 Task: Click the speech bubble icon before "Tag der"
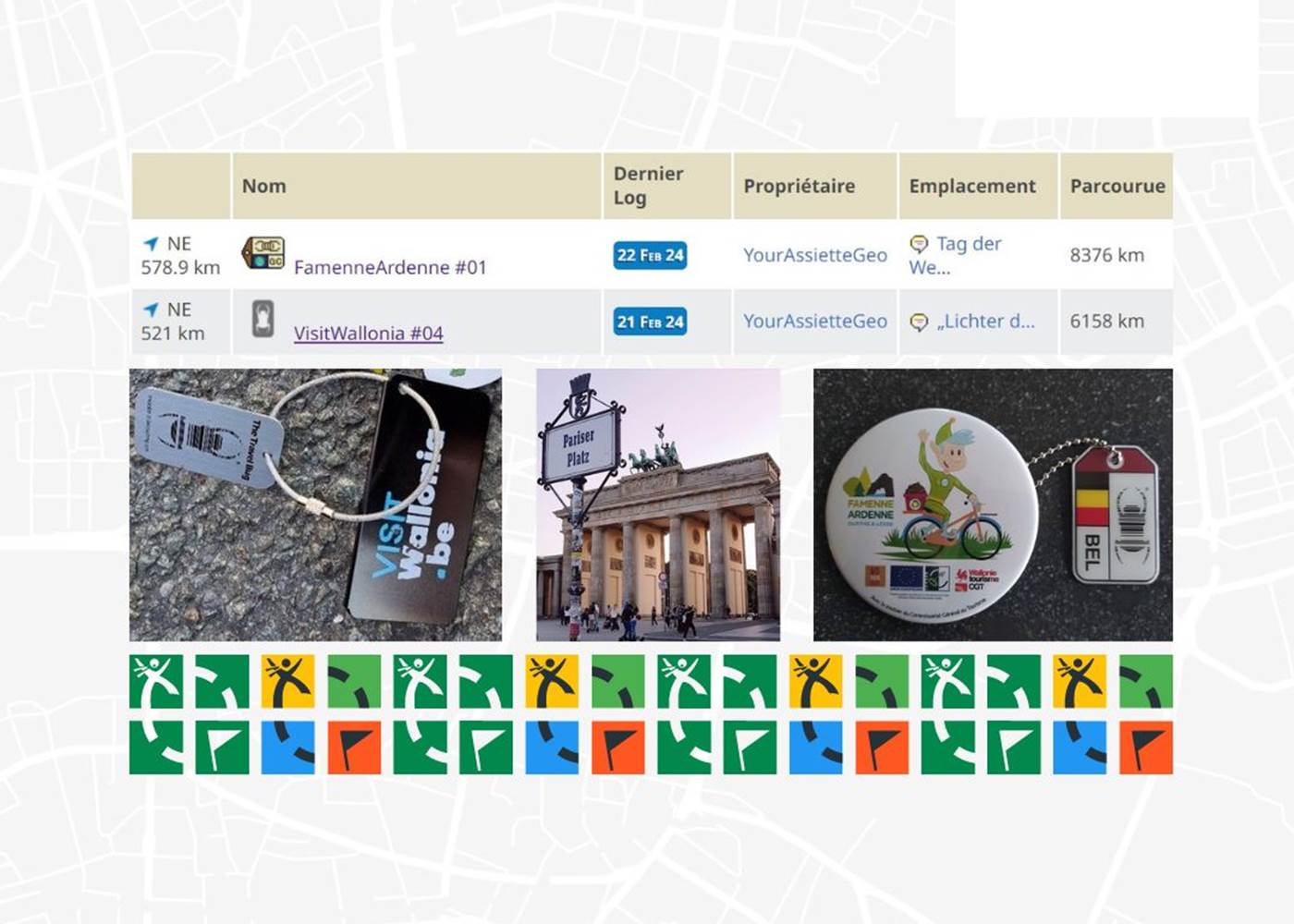coord(919,244)
